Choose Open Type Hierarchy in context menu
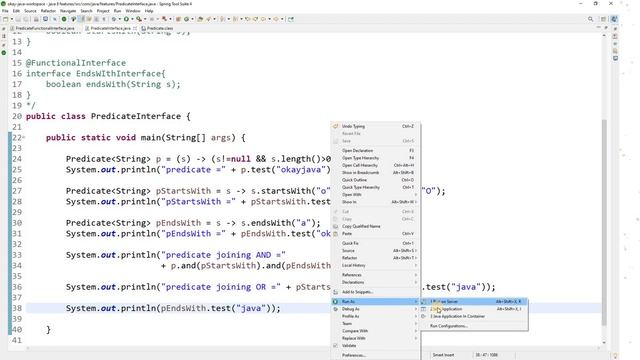Screen dimensions: 640x360 (375, 158)
